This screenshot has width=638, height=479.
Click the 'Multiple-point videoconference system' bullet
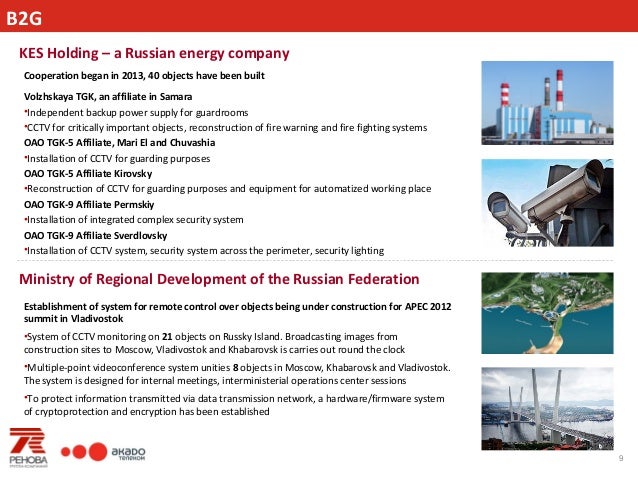click(237, 374)
